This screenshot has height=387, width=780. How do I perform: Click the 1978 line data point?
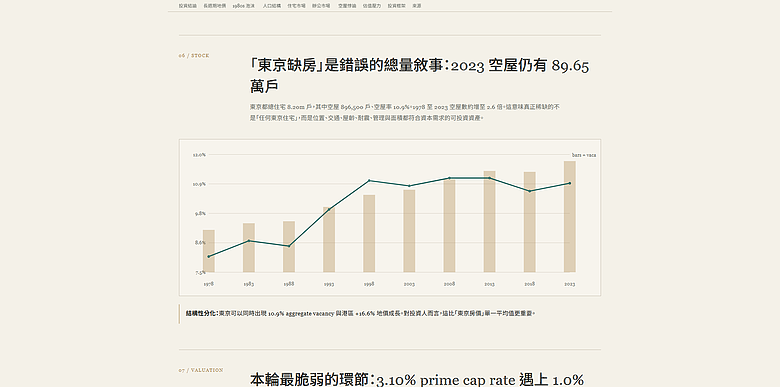(209, 256)
